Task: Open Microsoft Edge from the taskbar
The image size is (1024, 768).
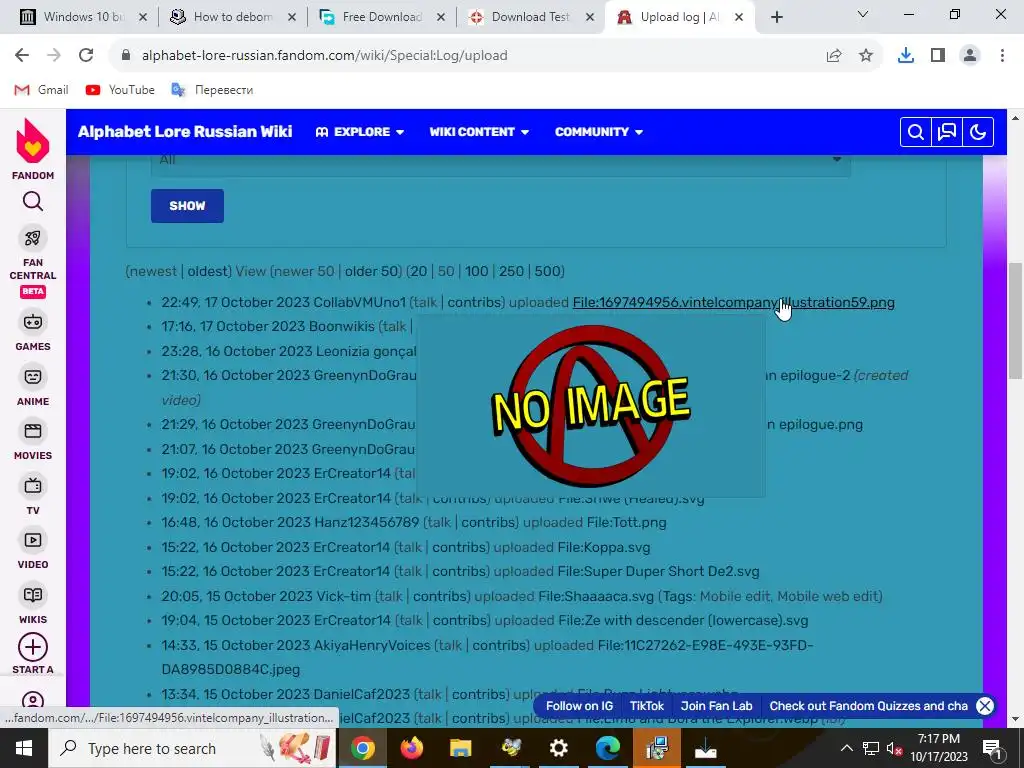Action: coord(607,748)
